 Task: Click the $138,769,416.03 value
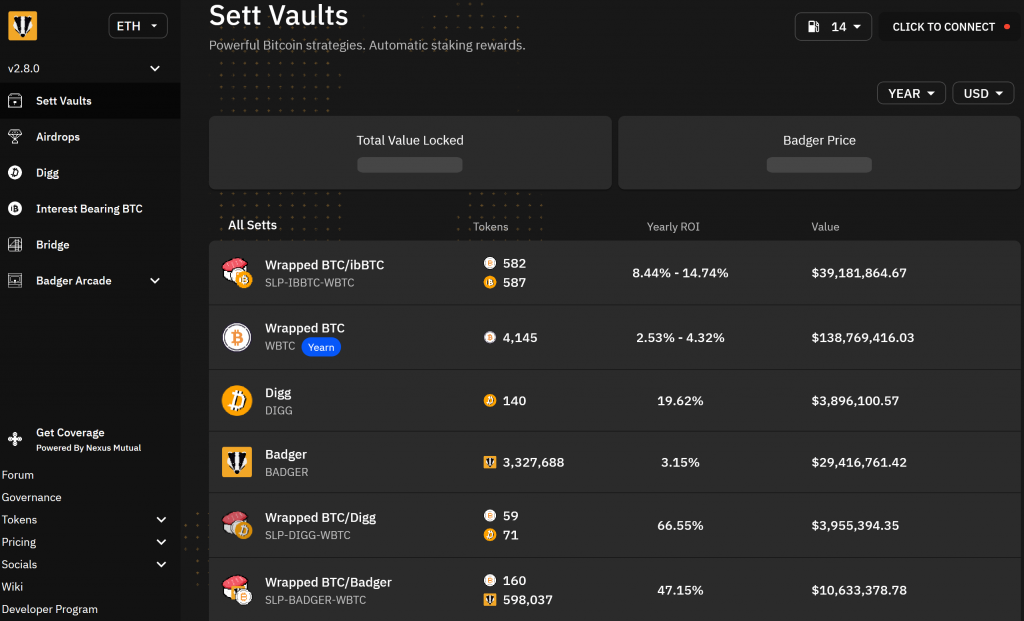(x=863, y=338)
